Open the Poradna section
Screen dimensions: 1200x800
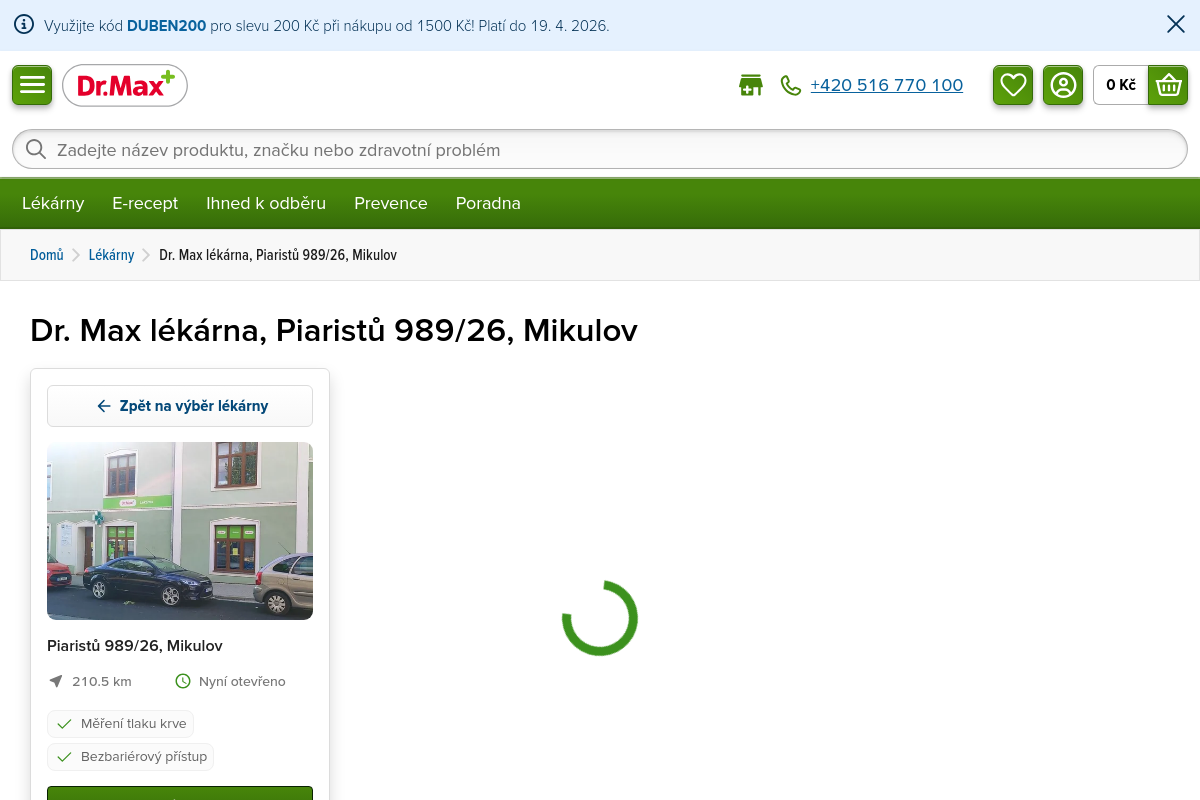click(x=488, y=204)
